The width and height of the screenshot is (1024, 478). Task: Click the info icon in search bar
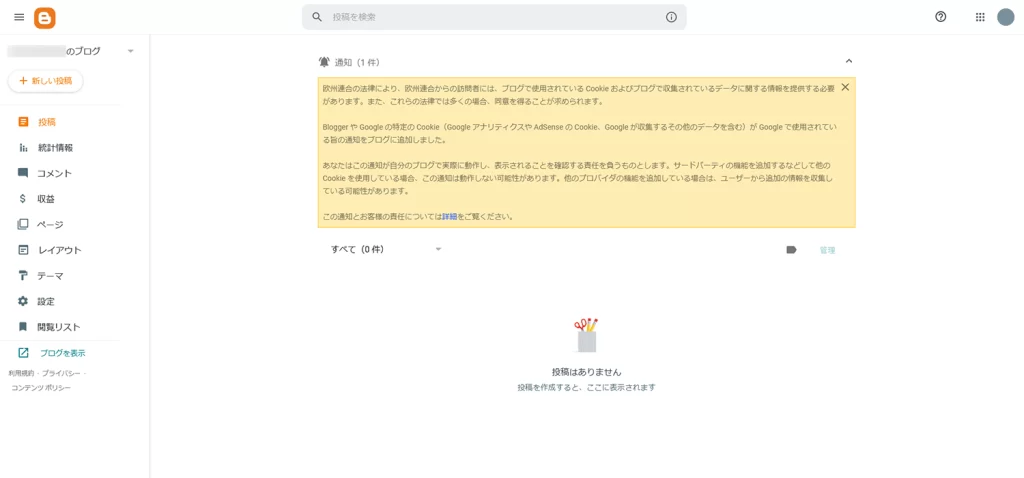[671, 17]
